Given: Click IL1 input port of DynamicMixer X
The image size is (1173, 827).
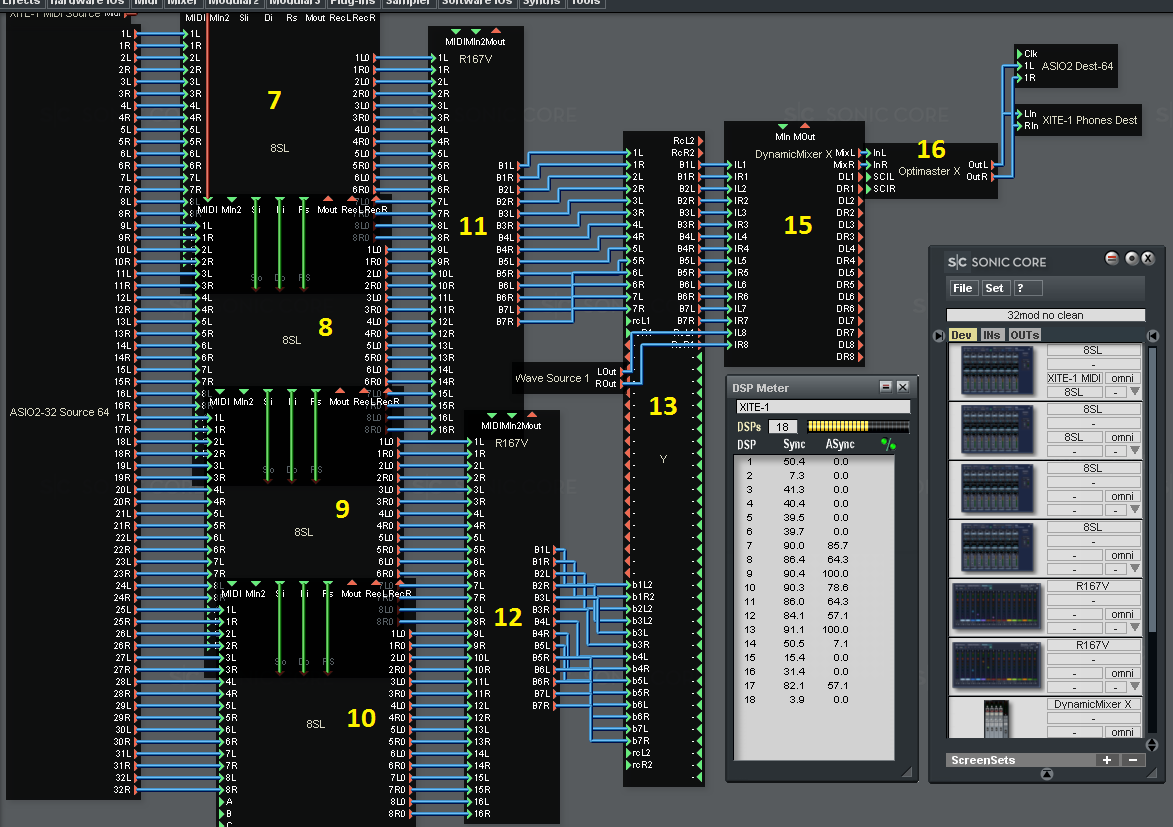Looking at the screenshot, I should (x=729, y=165).
